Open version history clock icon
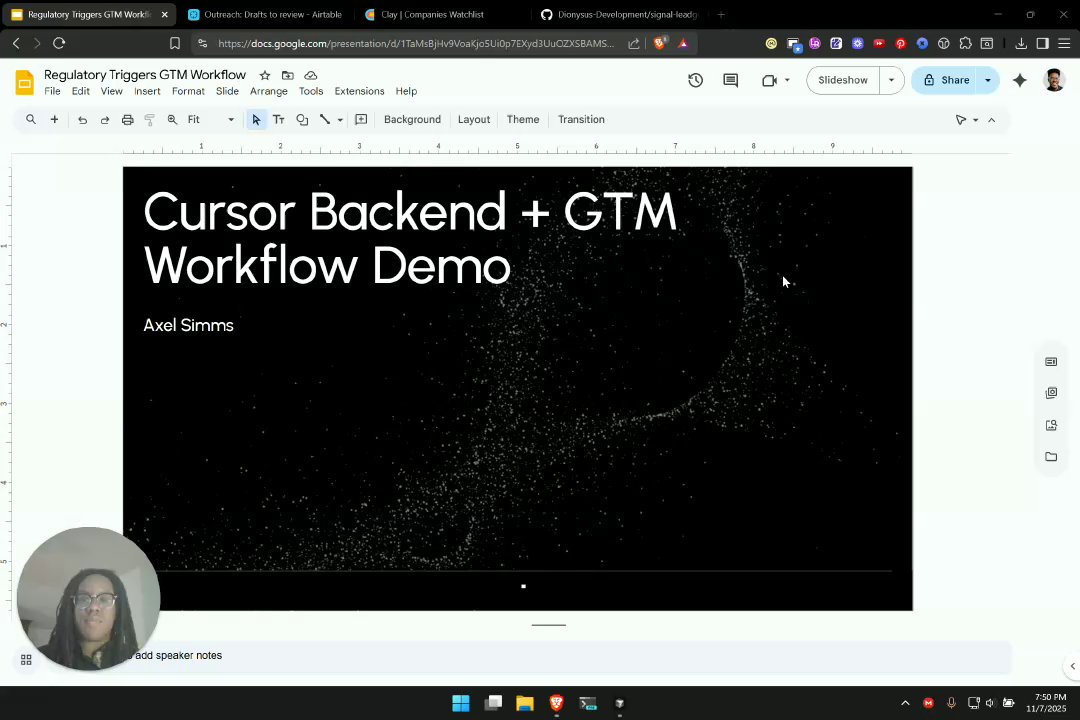 pos(696,80)
